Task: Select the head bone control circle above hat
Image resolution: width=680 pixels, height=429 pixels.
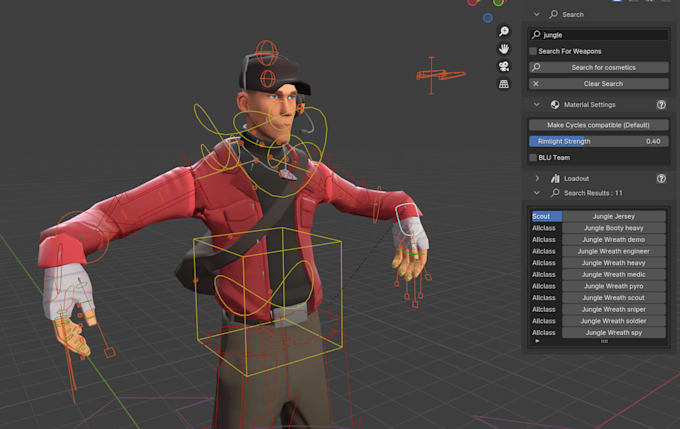Action: click(x=267, y=52)
